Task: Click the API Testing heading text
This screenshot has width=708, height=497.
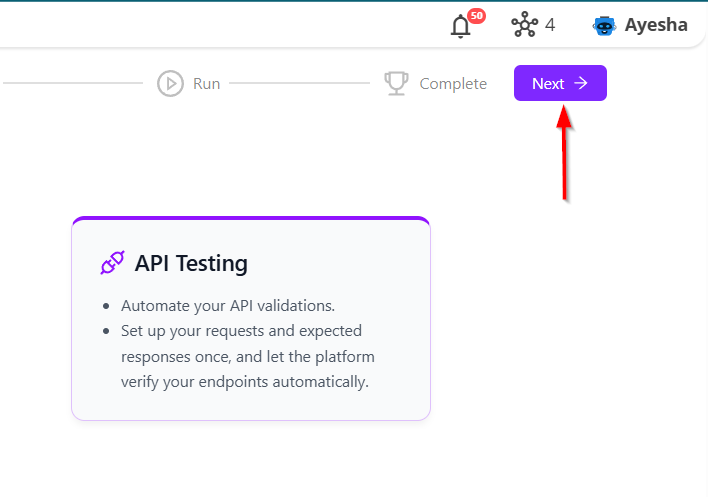Action: point(191,264)
